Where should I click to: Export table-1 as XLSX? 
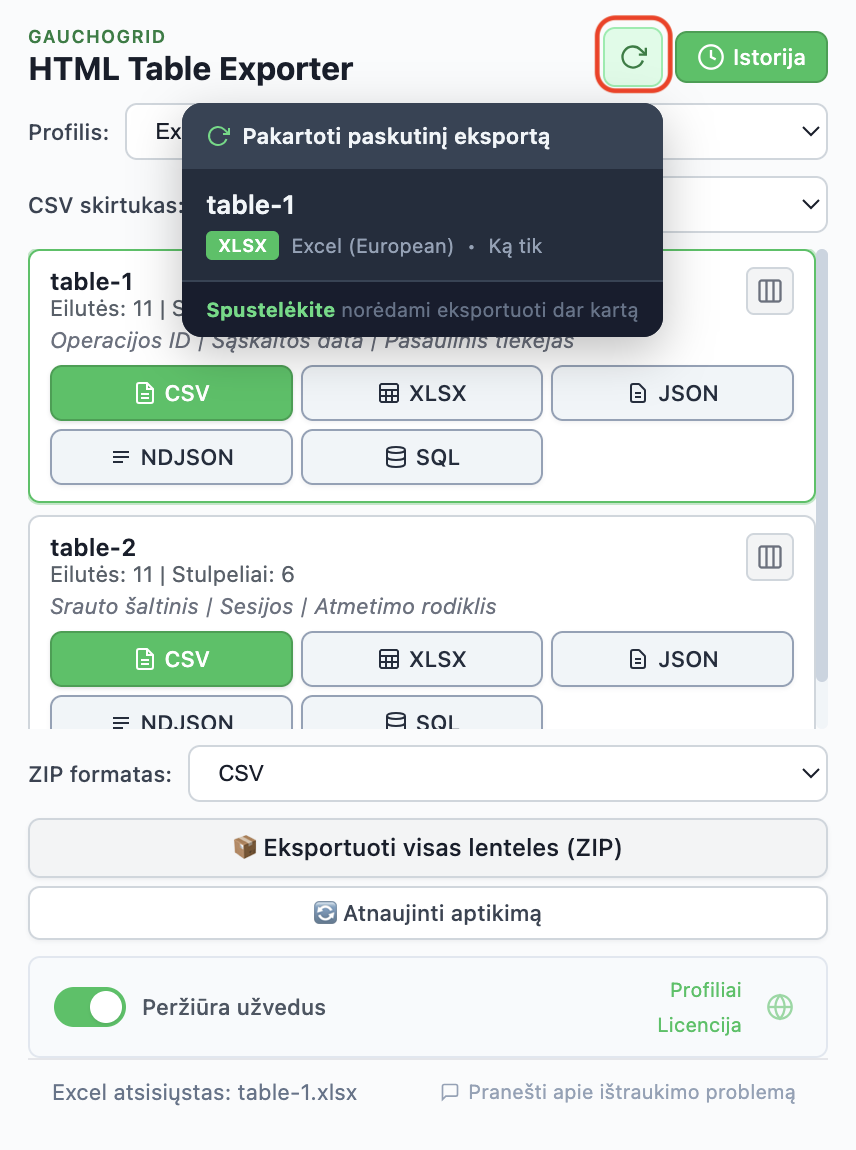click(x=421, y=393)
